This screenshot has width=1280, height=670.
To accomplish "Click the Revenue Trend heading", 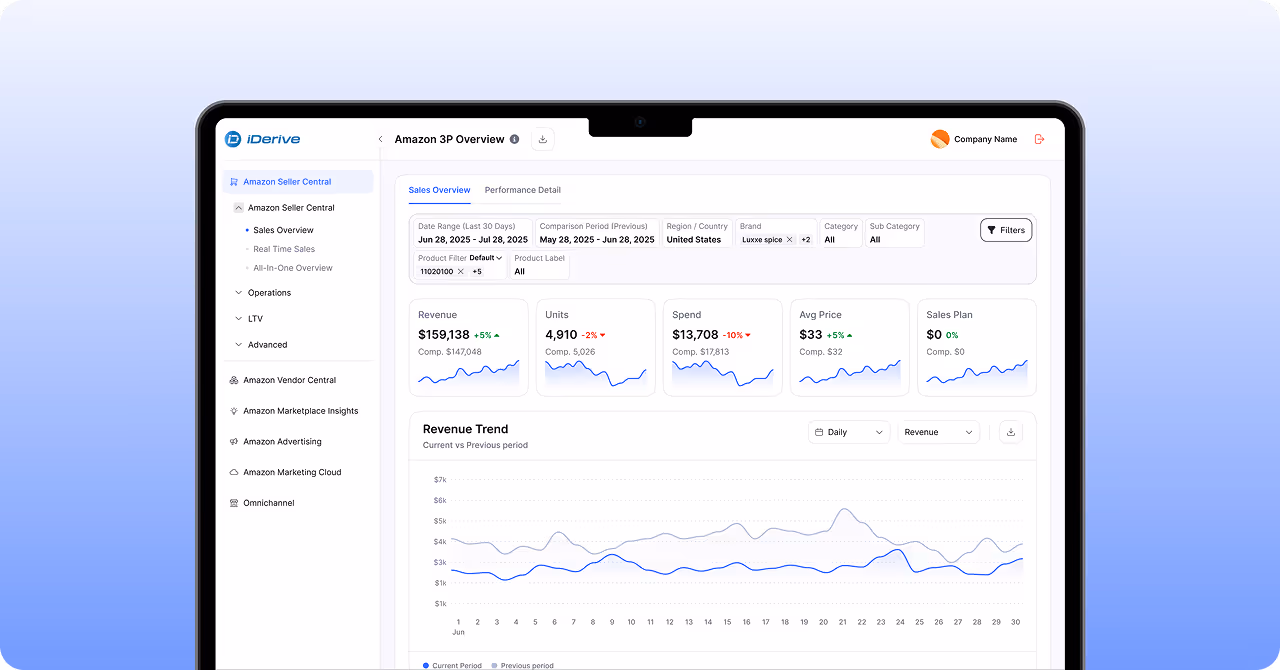I will 466,429.
